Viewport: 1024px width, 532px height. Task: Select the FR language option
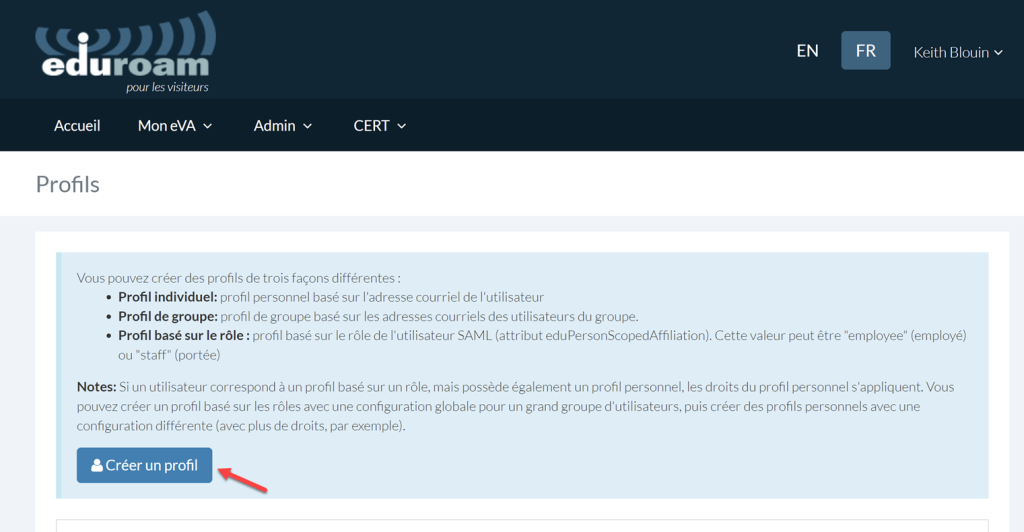865,51
